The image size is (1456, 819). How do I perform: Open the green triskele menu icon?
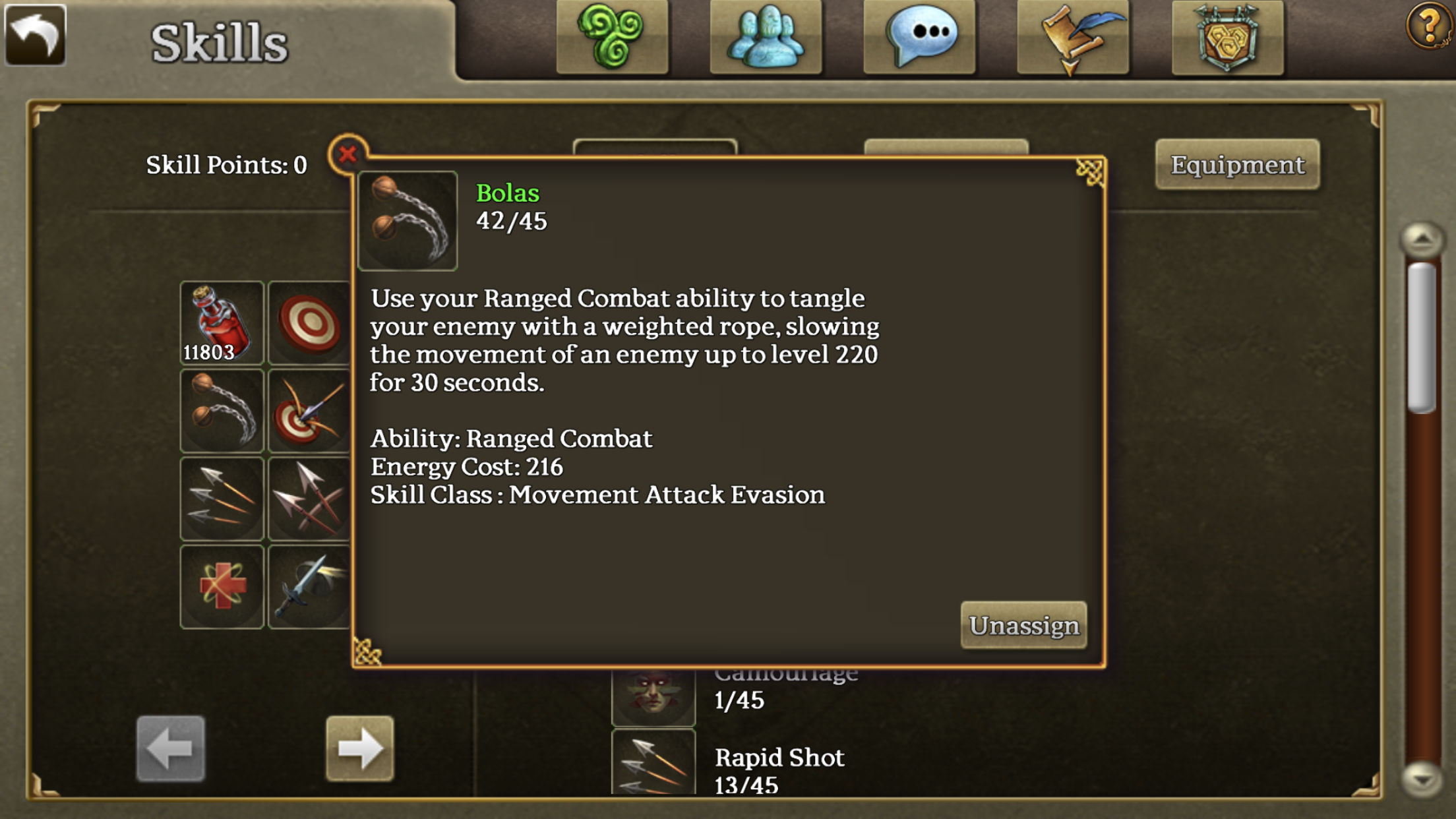[612, 36]
